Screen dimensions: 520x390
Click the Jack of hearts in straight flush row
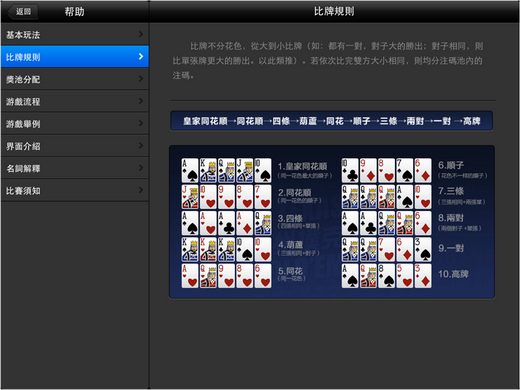[190, 197]
